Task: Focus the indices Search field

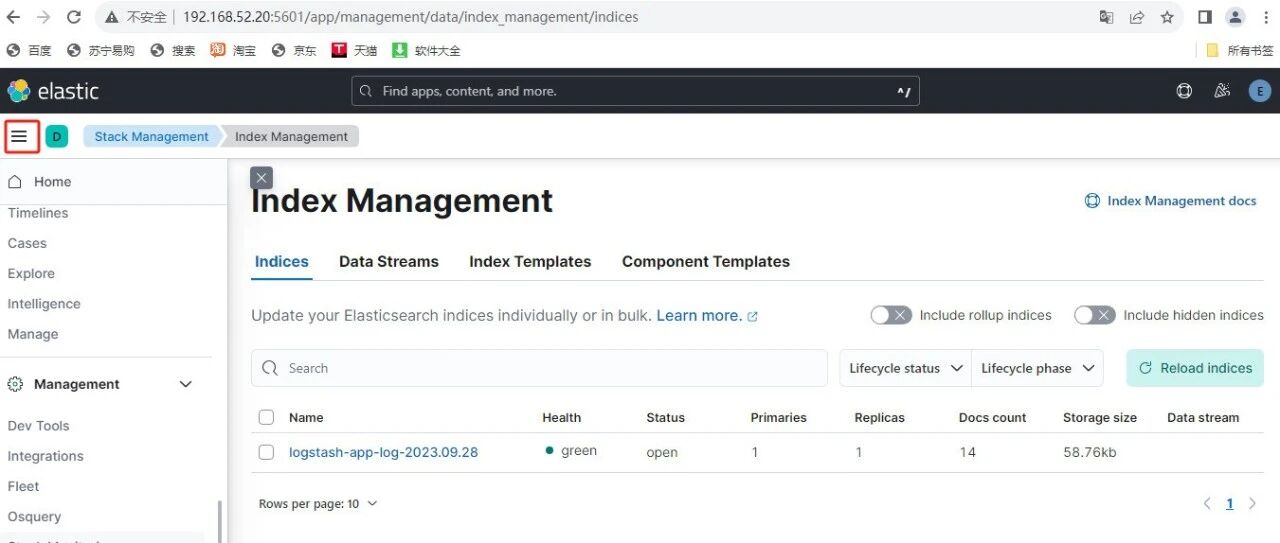Action: click(x=539, y=368)
